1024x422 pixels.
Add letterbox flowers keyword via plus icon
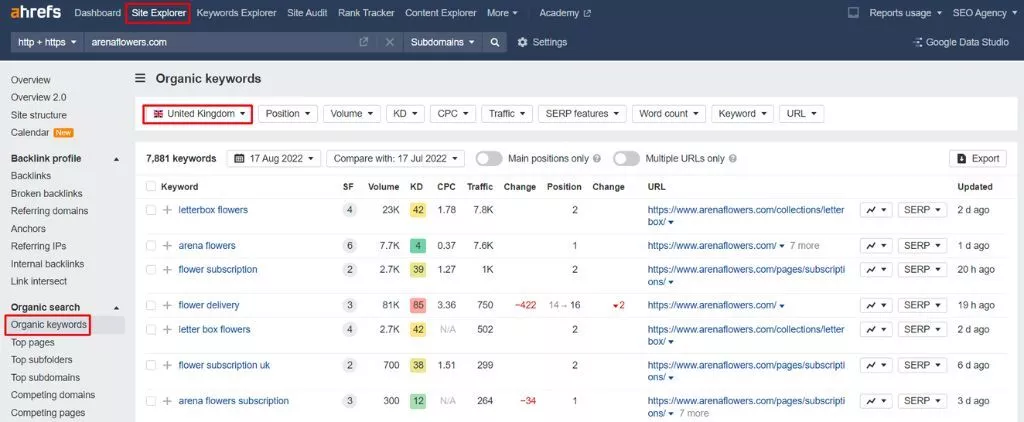(x=167, y=210)
